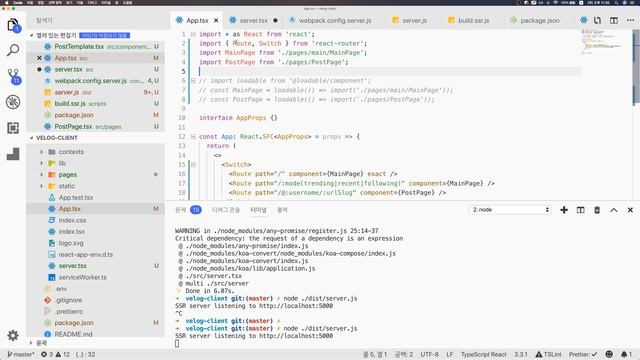Open the Extensions view in activity bar
Image resolution: width=640 pixels, height=360 pixels.
[x=13, y=128]
